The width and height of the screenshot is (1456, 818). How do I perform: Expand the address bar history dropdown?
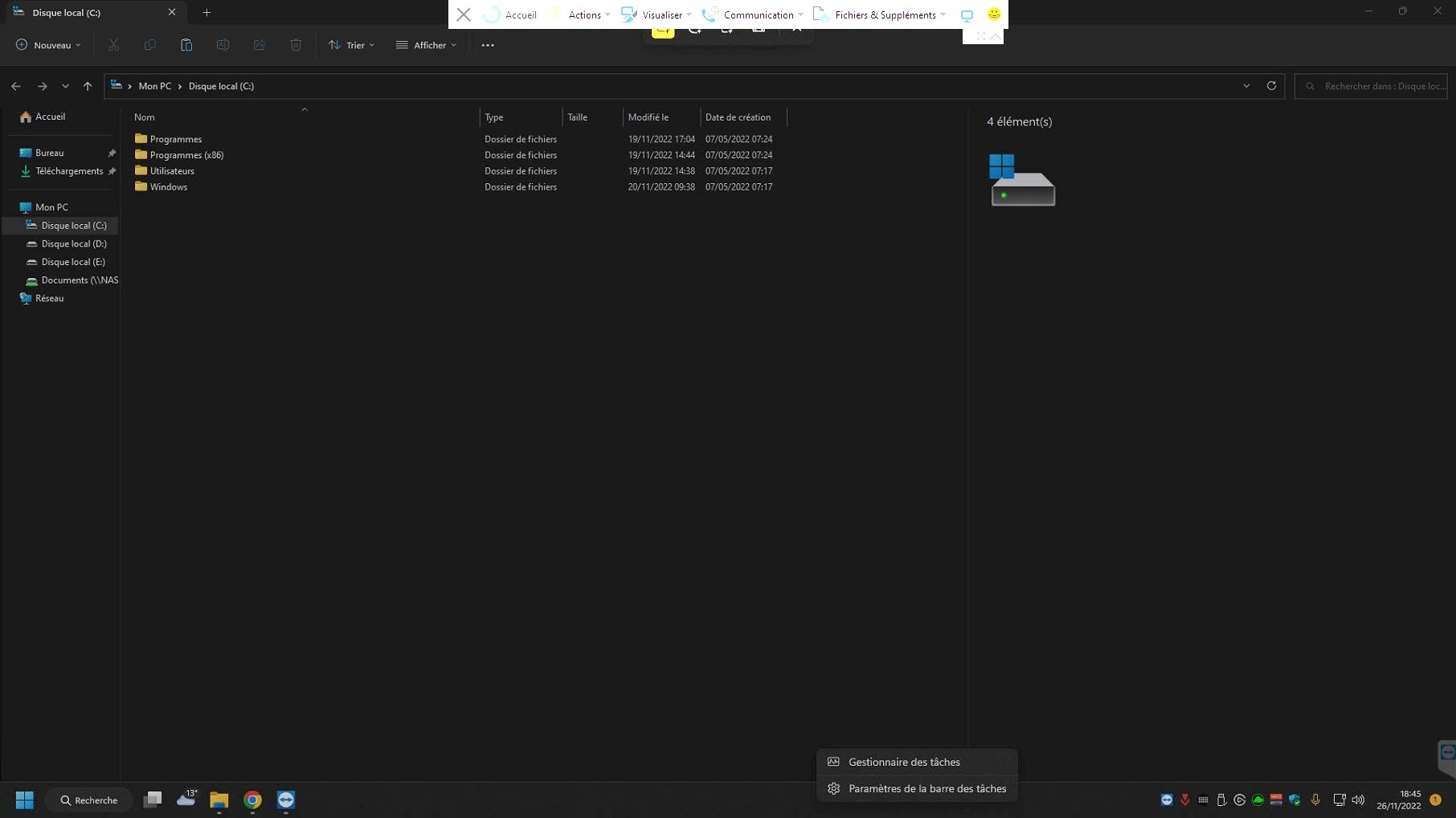[x=1246, y=86]
